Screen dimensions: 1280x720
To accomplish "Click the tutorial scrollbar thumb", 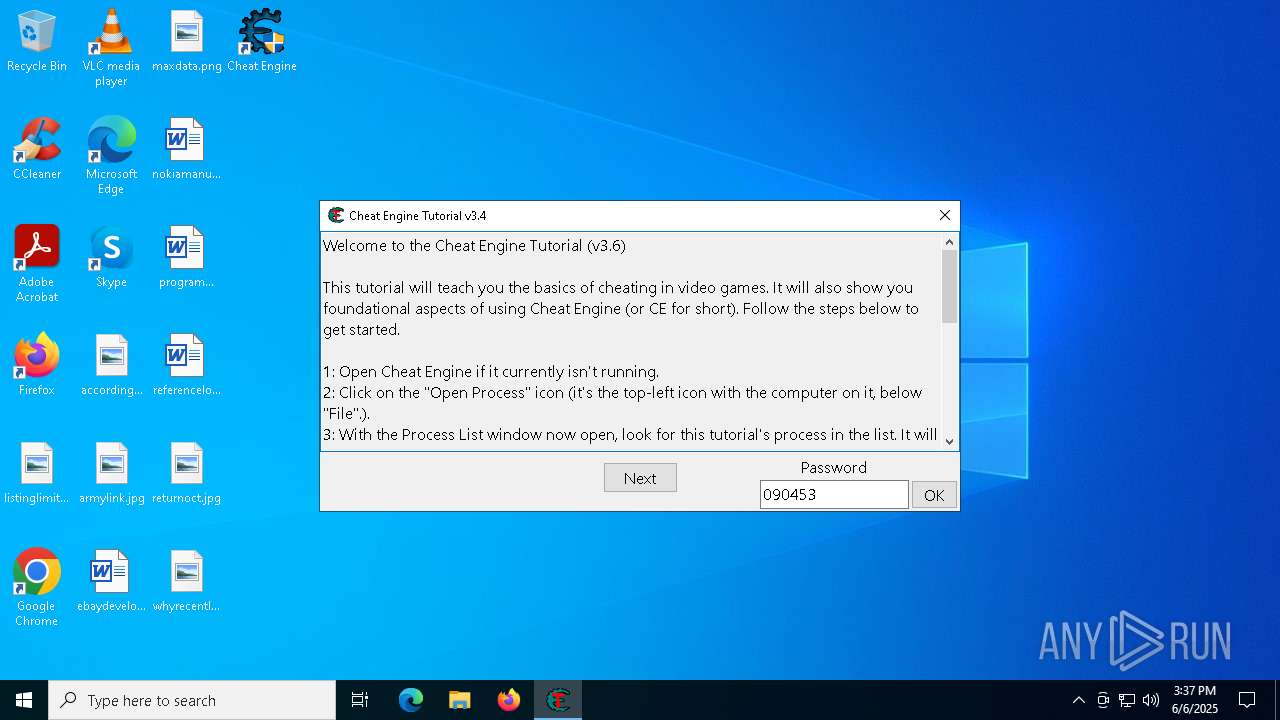I will click(950, 286).
